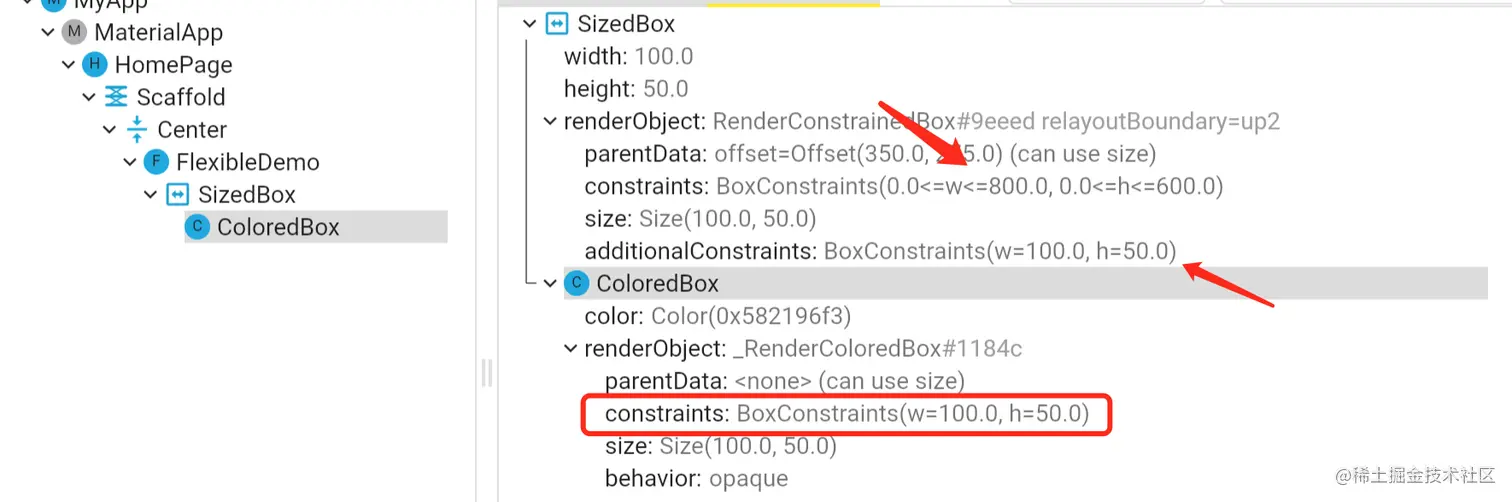Click the SizedBox icon in widget tree
1512x502 pixels.
click(x=177, y=194)
